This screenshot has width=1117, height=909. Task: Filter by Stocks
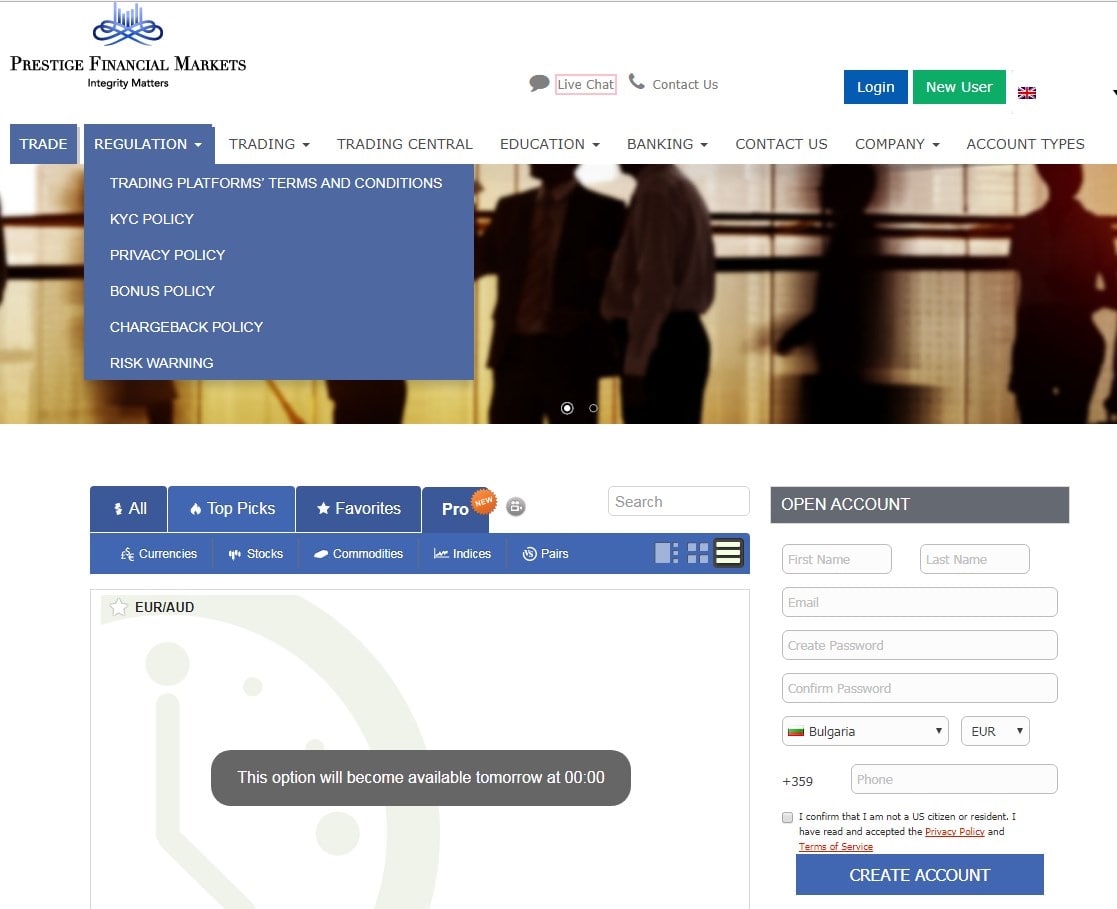coord(256,554)
